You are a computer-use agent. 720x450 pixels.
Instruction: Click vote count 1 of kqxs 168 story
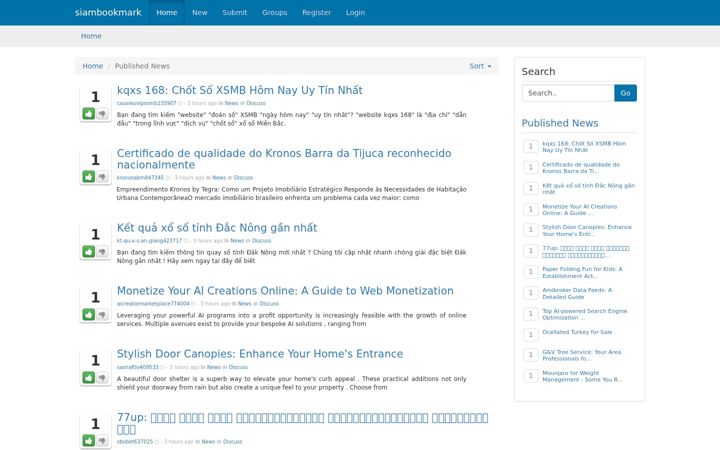[x=95, y=97]
